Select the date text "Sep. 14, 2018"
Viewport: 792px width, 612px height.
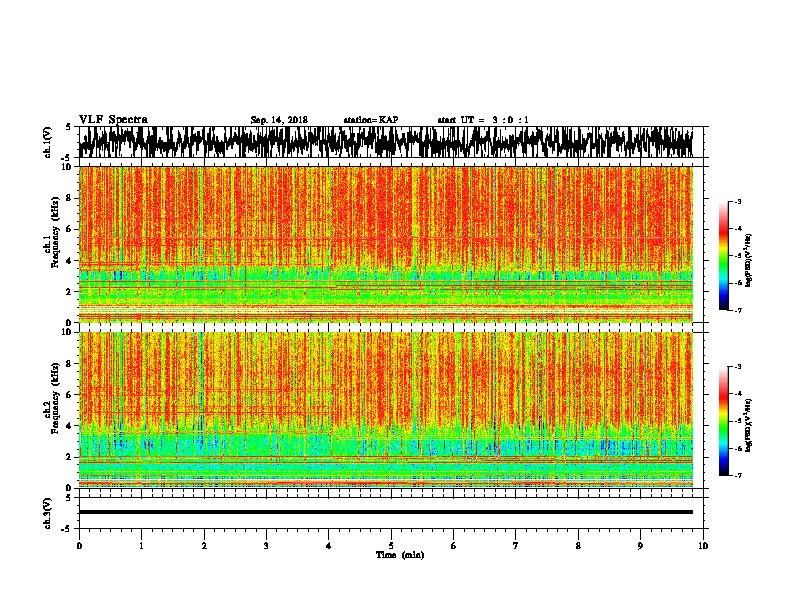tap(279, 120)
